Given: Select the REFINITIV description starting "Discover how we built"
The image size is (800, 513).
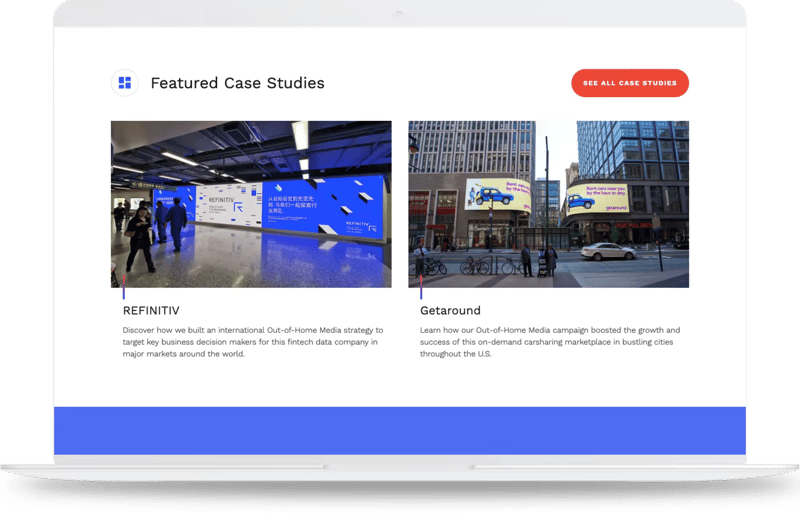Looking at the screenshot, I should pos(253,342).
